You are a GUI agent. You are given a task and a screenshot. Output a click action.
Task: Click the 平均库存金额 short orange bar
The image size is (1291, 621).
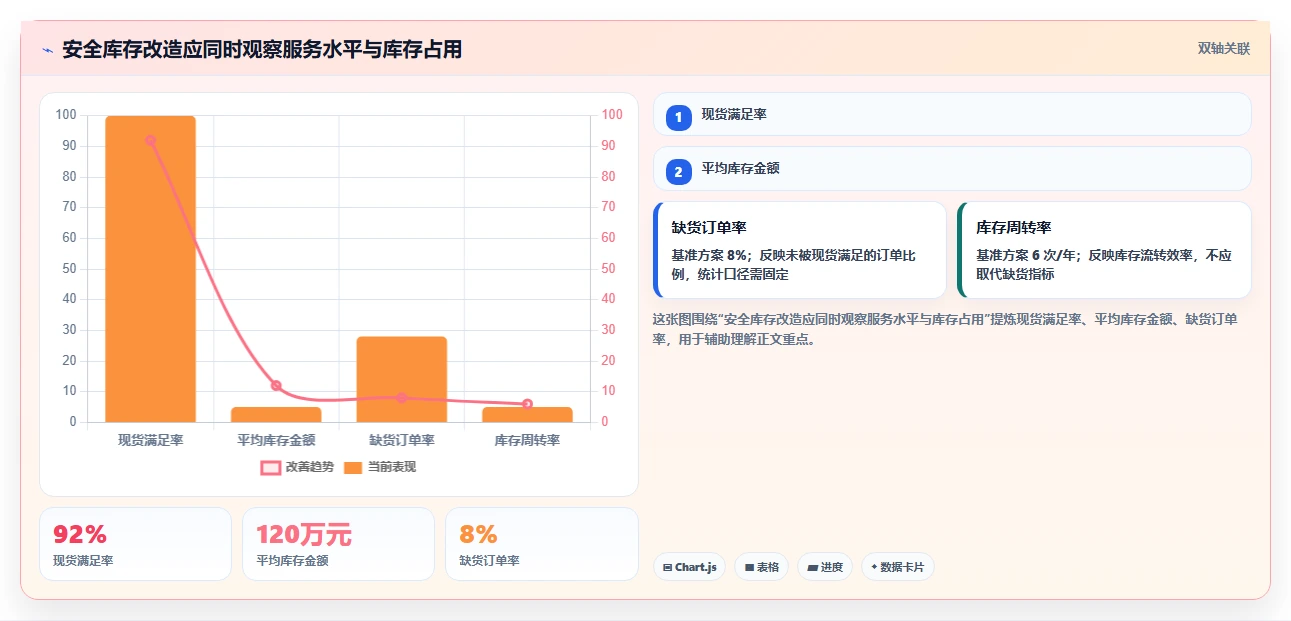276,414
